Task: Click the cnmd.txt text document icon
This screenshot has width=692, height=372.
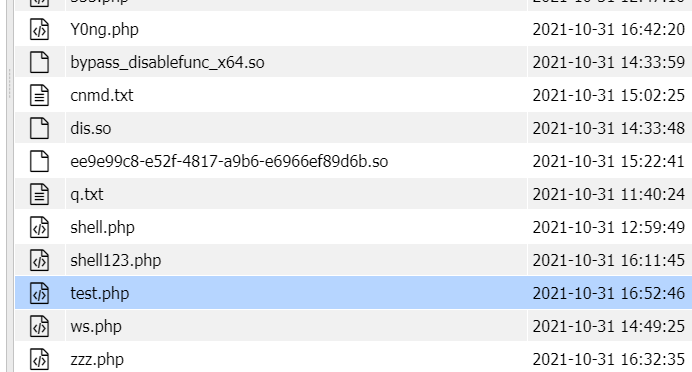Action: click(x=39, y=95)
